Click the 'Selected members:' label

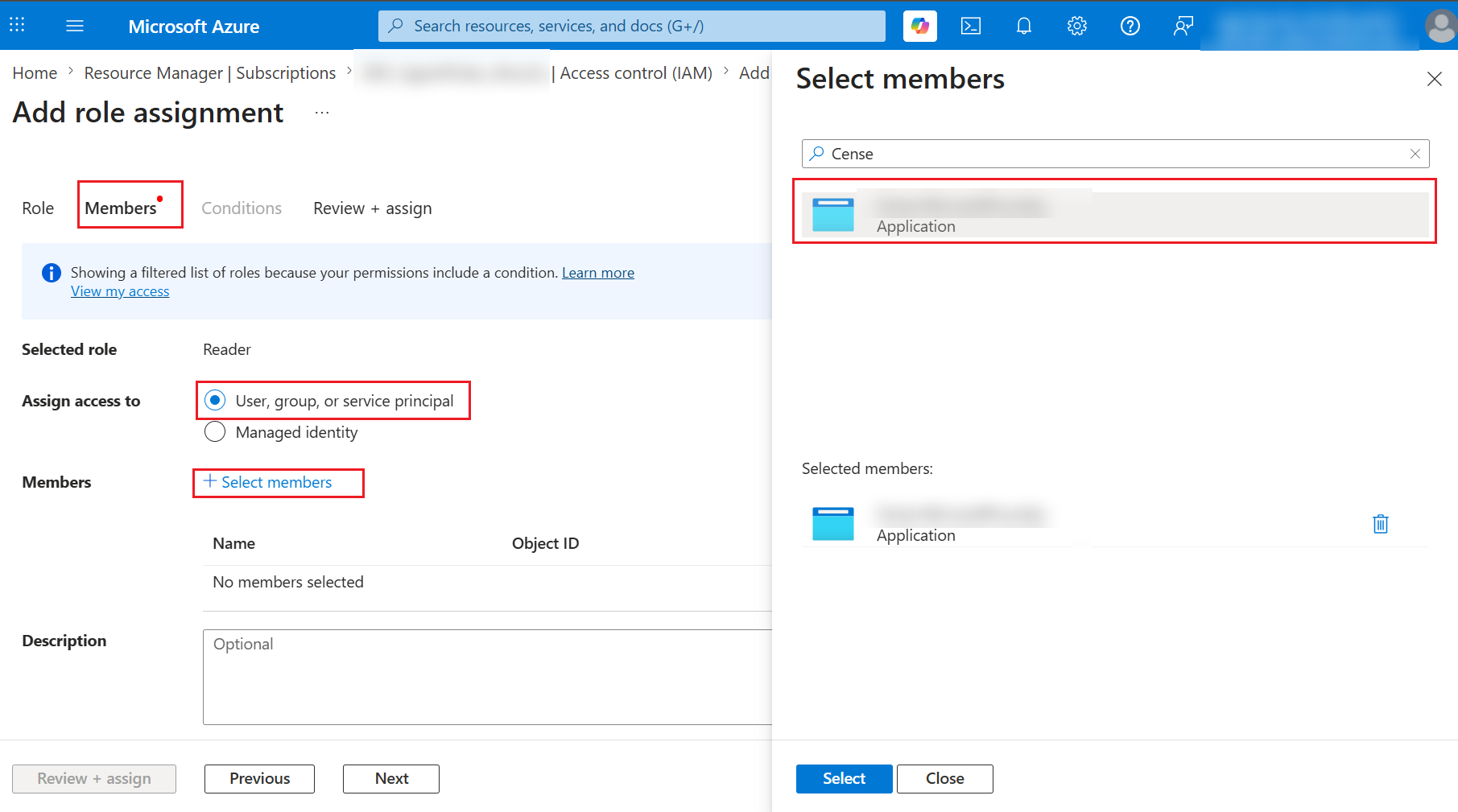(867, 468)
